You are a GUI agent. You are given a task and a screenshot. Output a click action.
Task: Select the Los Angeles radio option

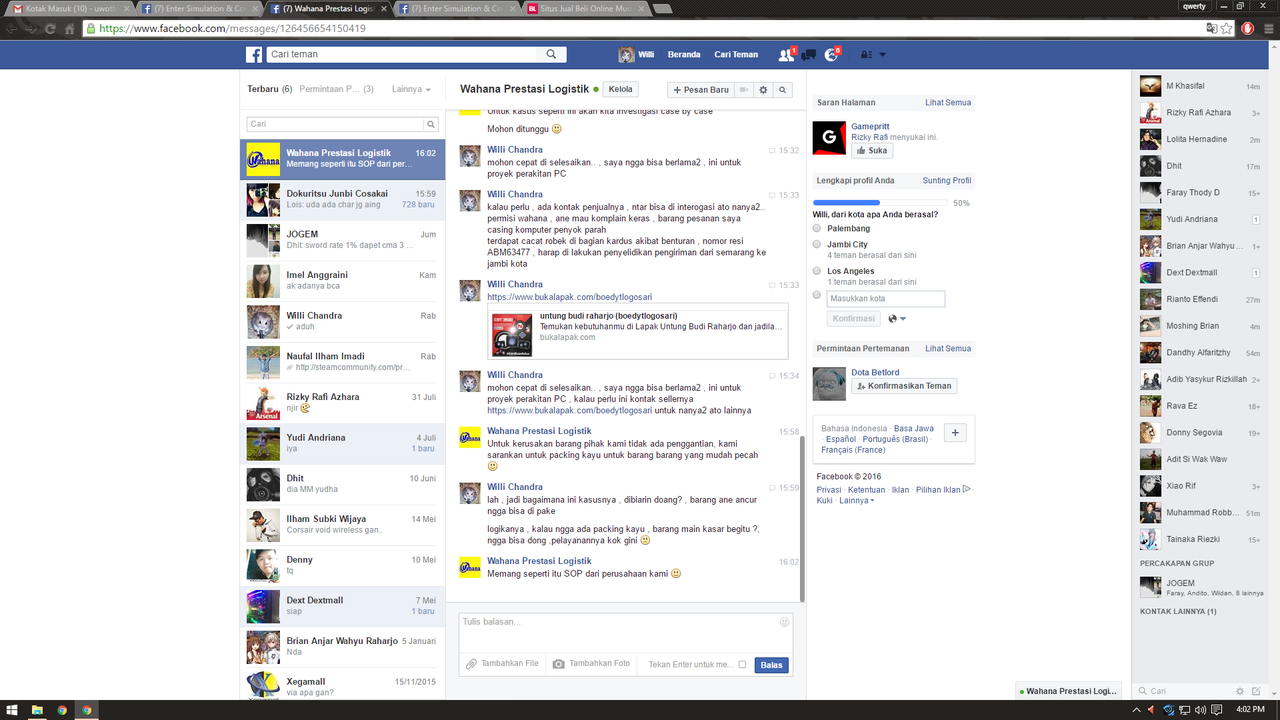[817, 271]
